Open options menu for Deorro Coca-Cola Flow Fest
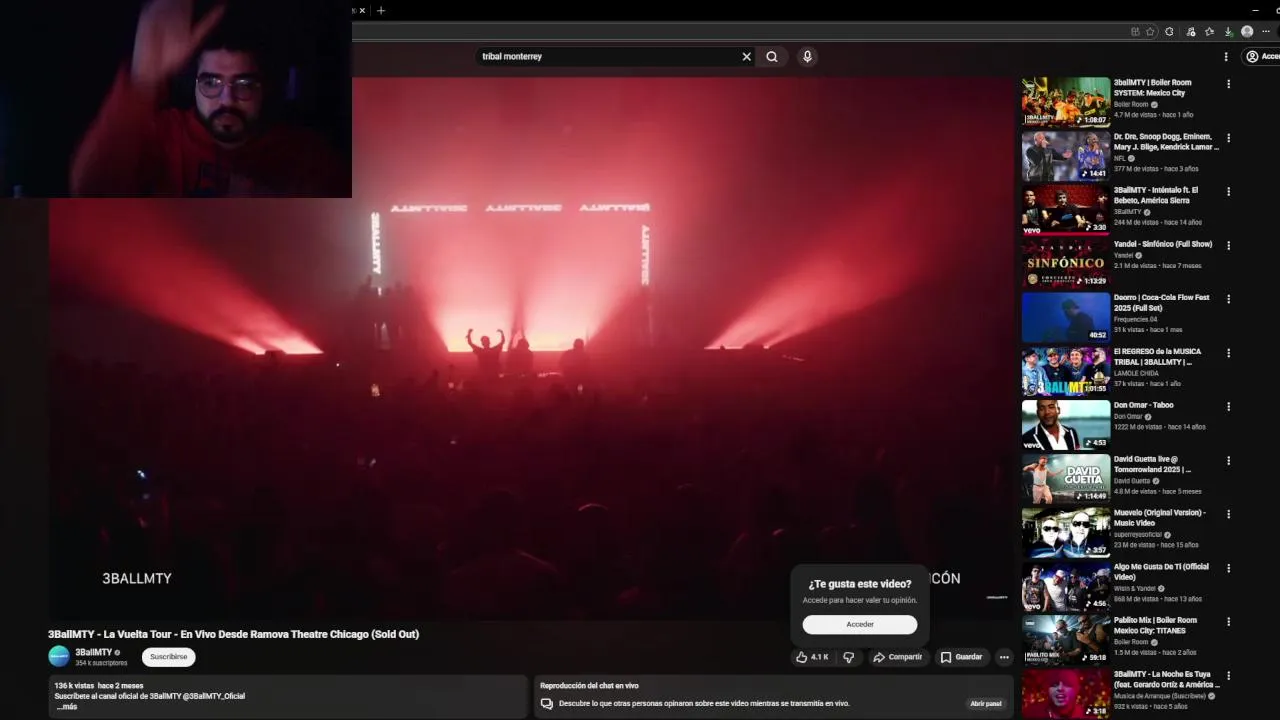1280x720 pixels. tap(1228, 299)
